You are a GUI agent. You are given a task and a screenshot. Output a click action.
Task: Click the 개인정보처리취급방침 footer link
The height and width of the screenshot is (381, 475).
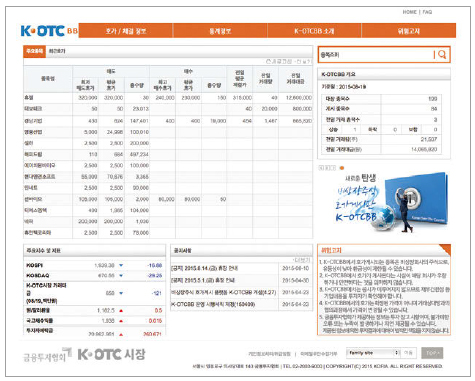click(x=269, y=354)
